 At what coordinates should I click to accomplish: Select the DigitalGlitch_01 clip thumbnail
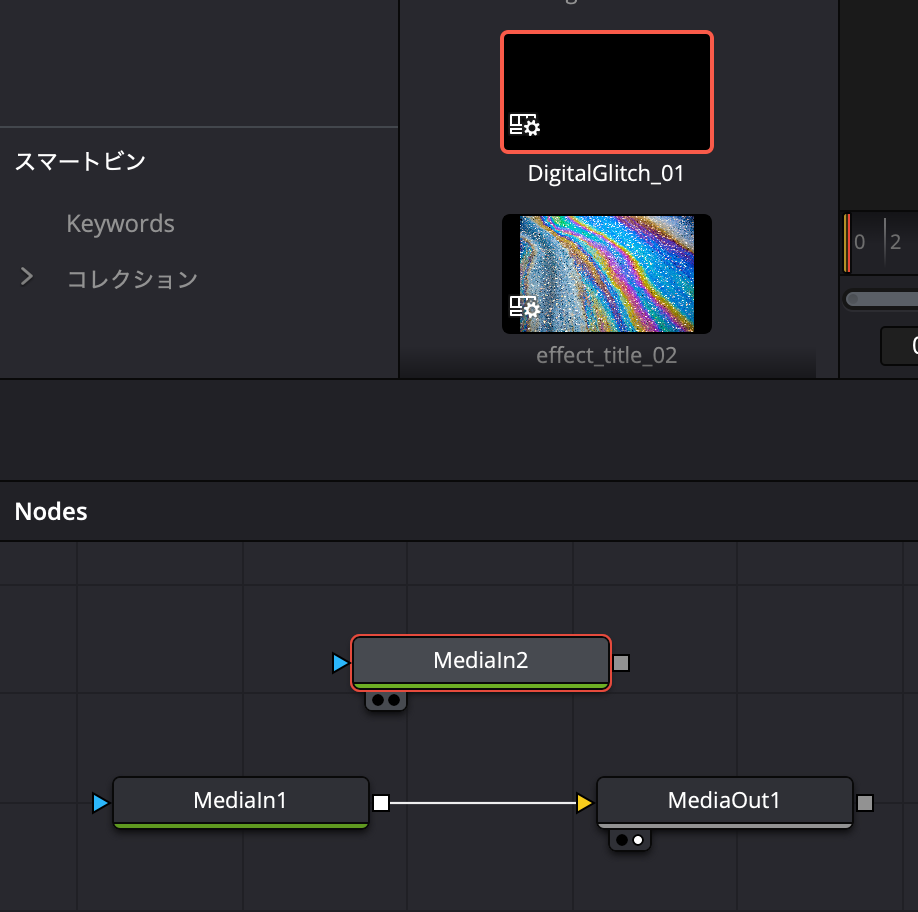(606, 91)
